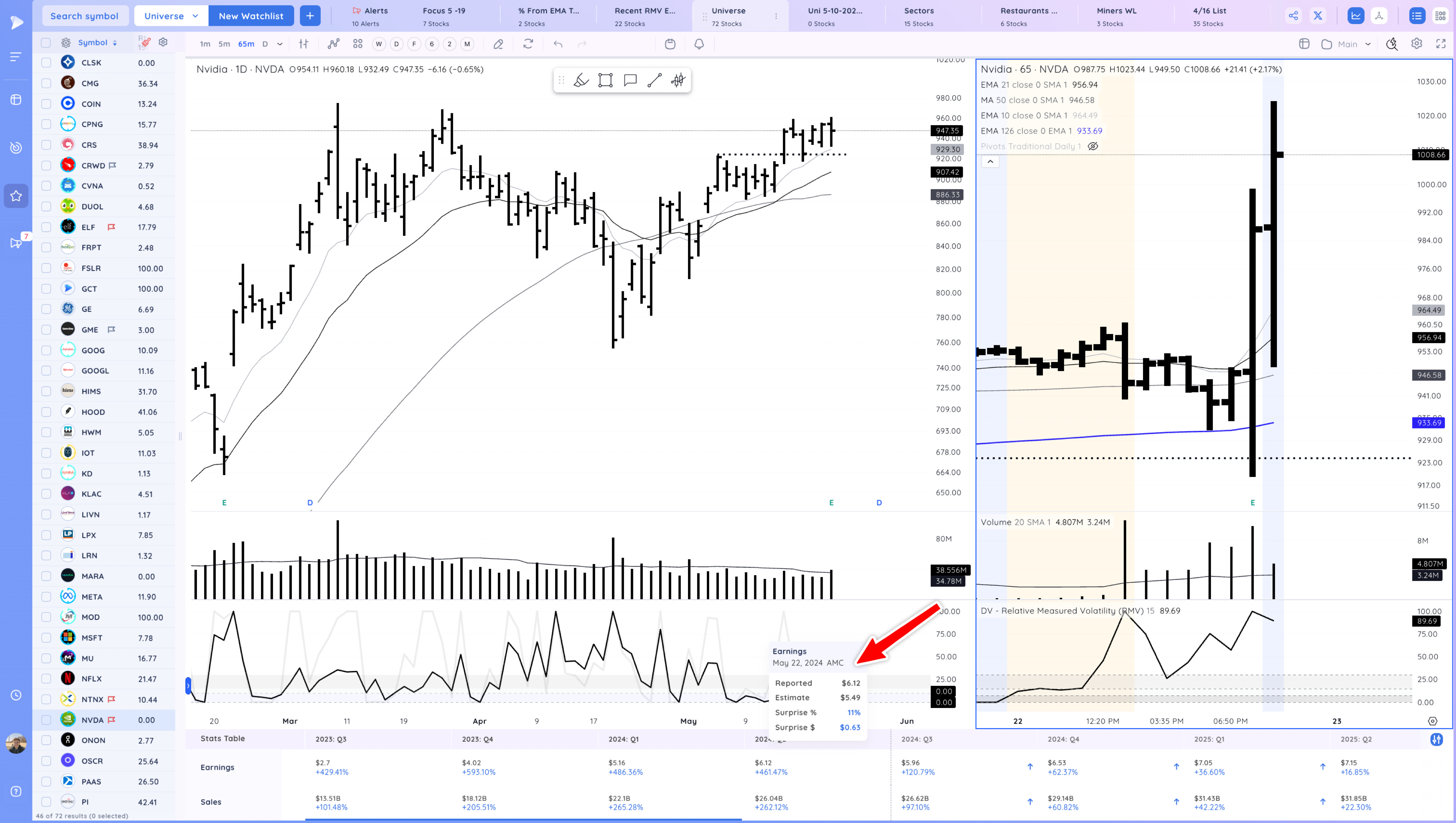Viewport: 1456px width, 823px height.
Task: Click the X (Twitter) share icon
Action: 1318,16
